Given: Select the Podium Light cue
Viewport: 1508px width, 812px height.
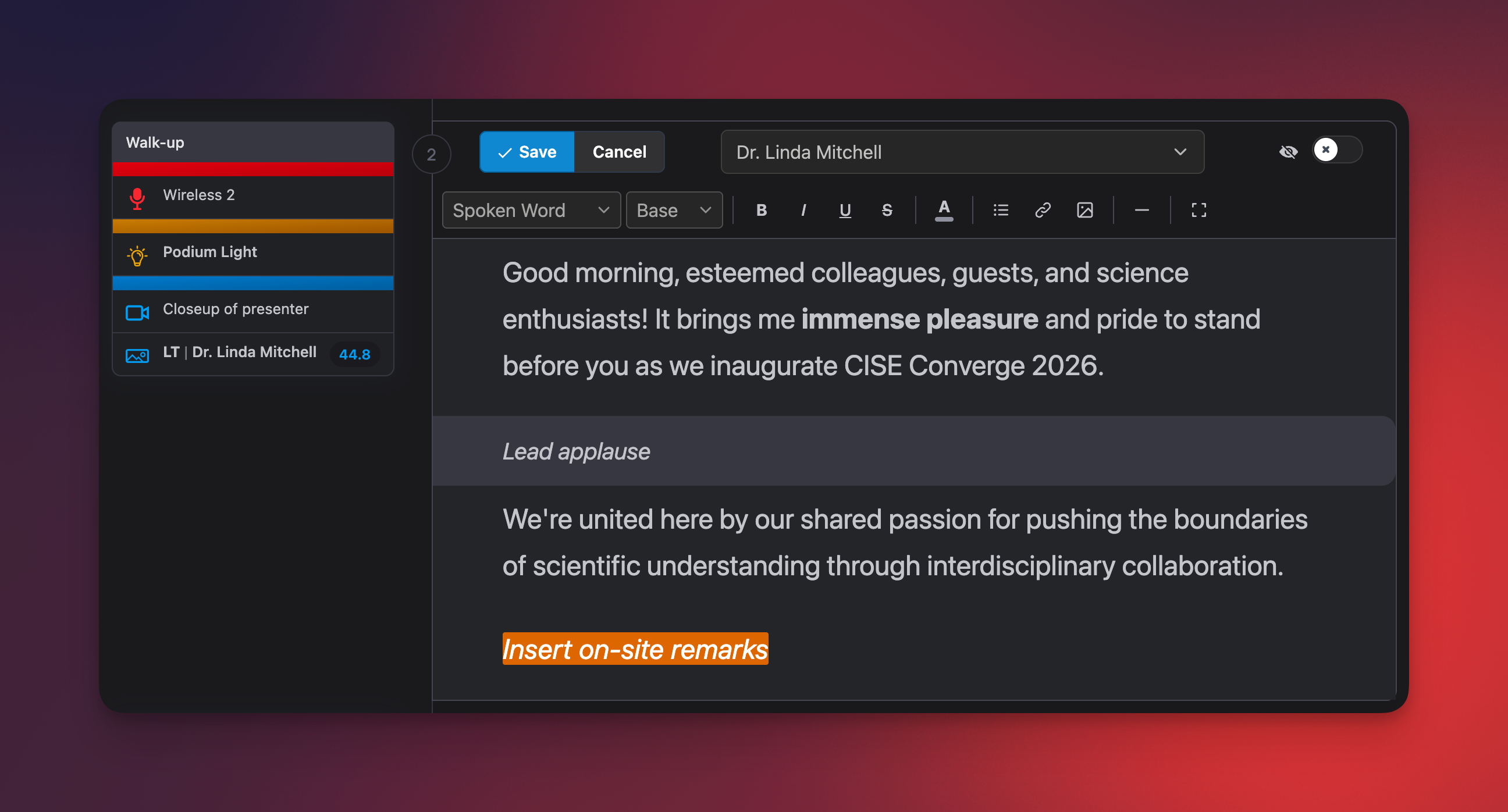Looking at the screenshot, I should pyautogui.click(x=253, y=254).
